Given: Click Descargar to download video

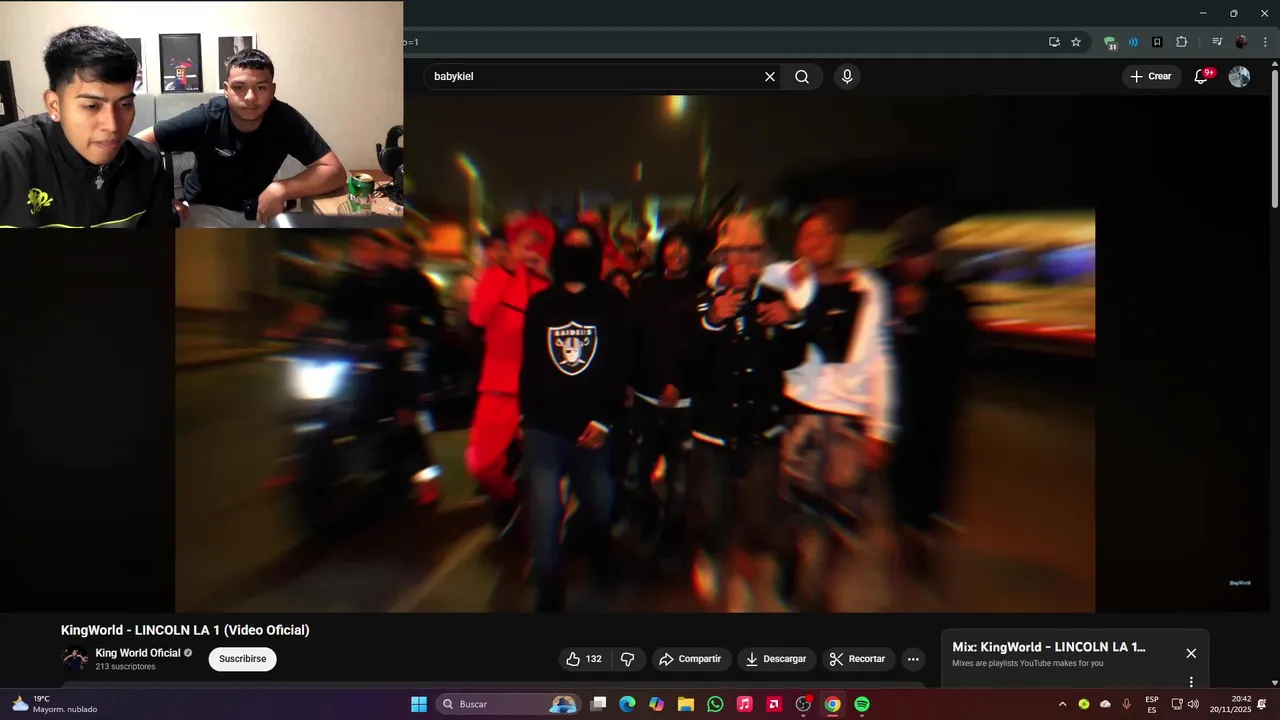Looking at the screenshot, I should [x=776, y=659].
